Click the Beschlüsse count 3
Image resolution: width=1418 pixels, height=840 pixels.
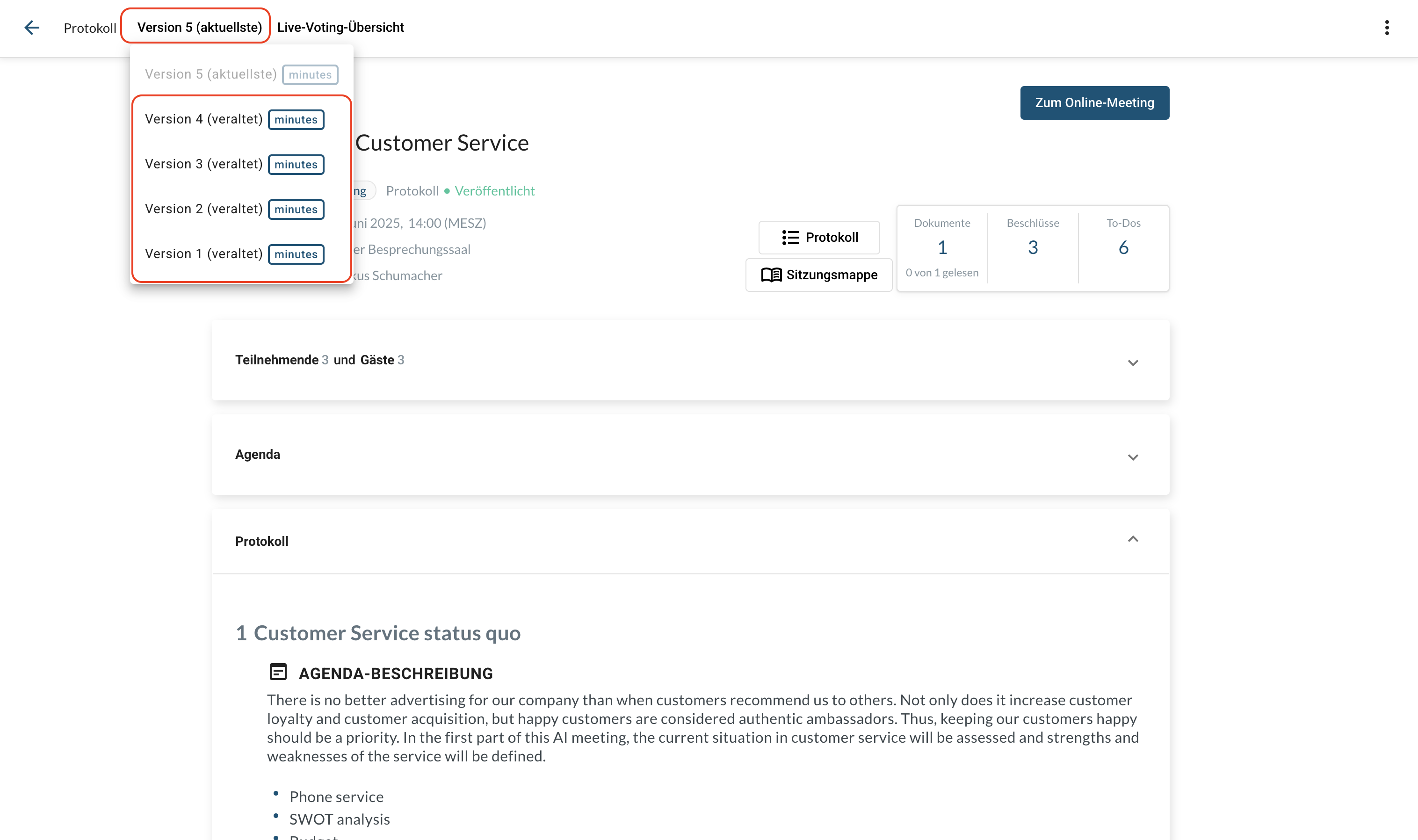[x=1032, y=247]
